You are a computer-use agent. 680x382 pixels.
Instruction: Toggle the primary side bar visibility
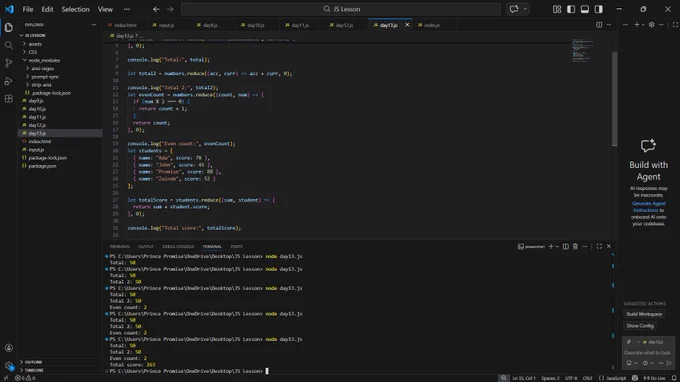[x=571, y=9]
